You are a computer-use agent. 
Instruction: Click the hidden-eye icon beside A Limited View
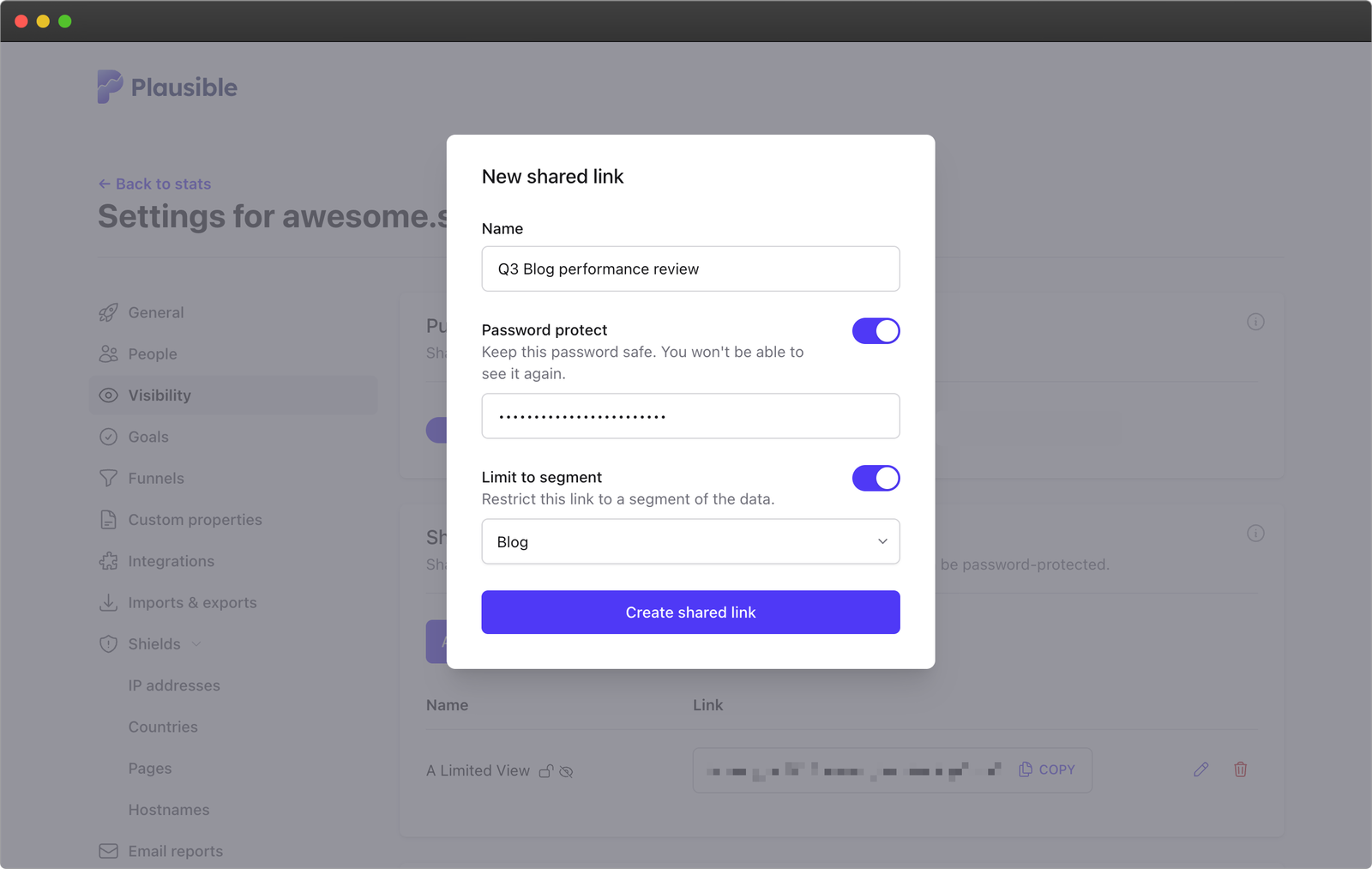(x=566, y=771)
